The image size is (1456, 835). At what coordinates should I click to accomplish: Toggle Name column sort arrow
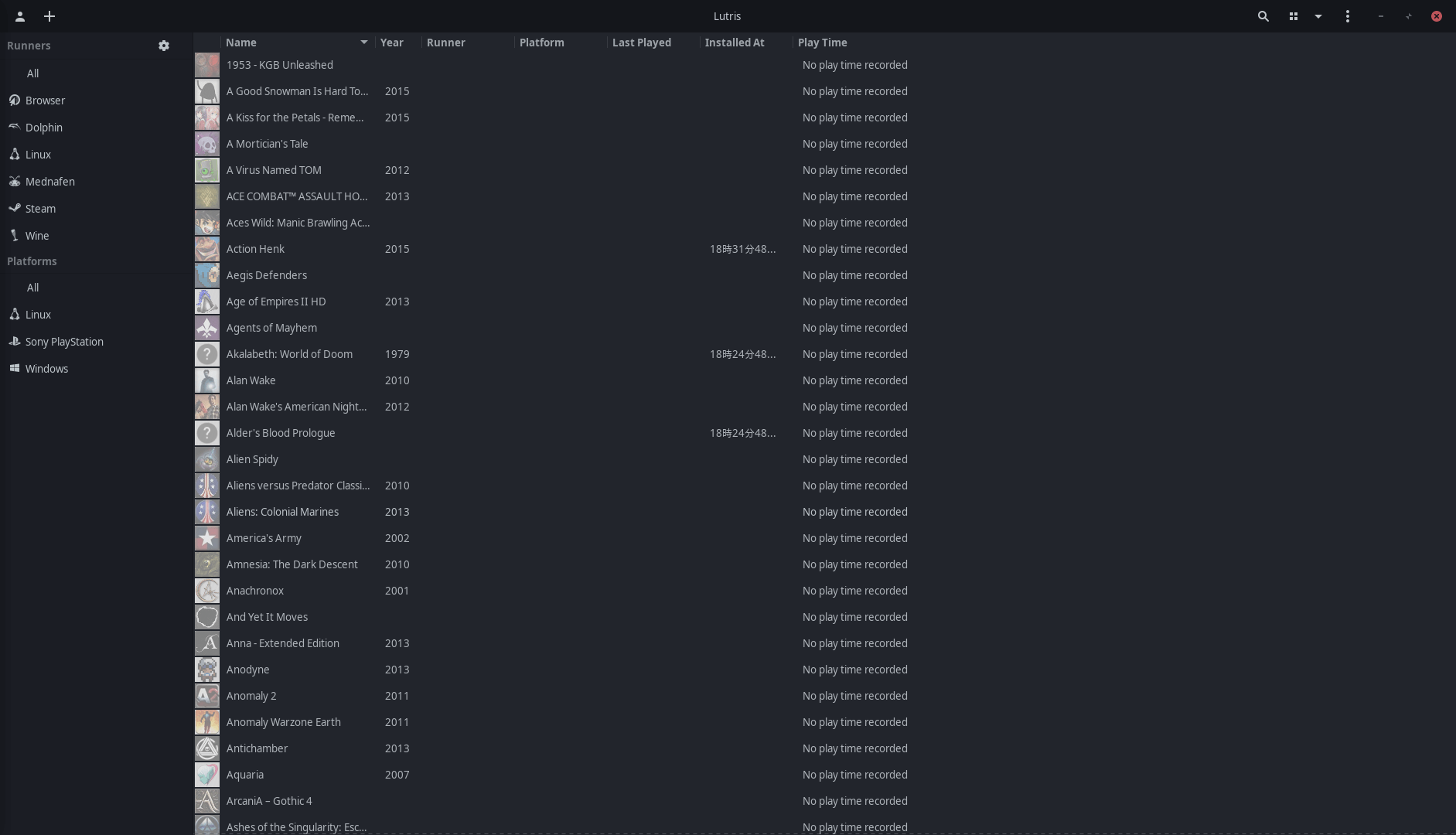364,43
